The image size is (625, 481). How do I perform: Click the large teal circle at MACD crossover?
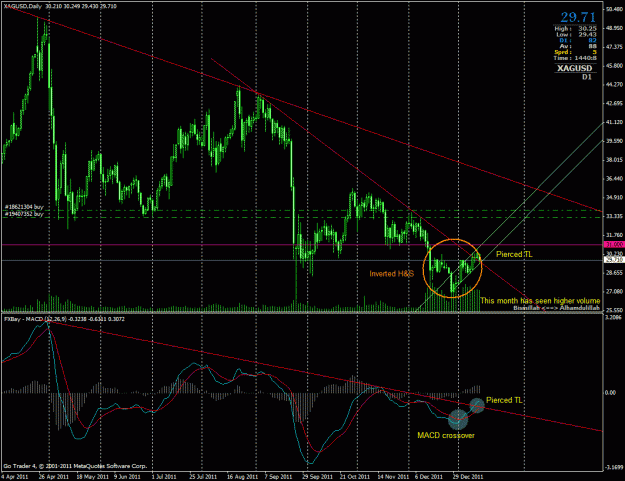(458, 418)
